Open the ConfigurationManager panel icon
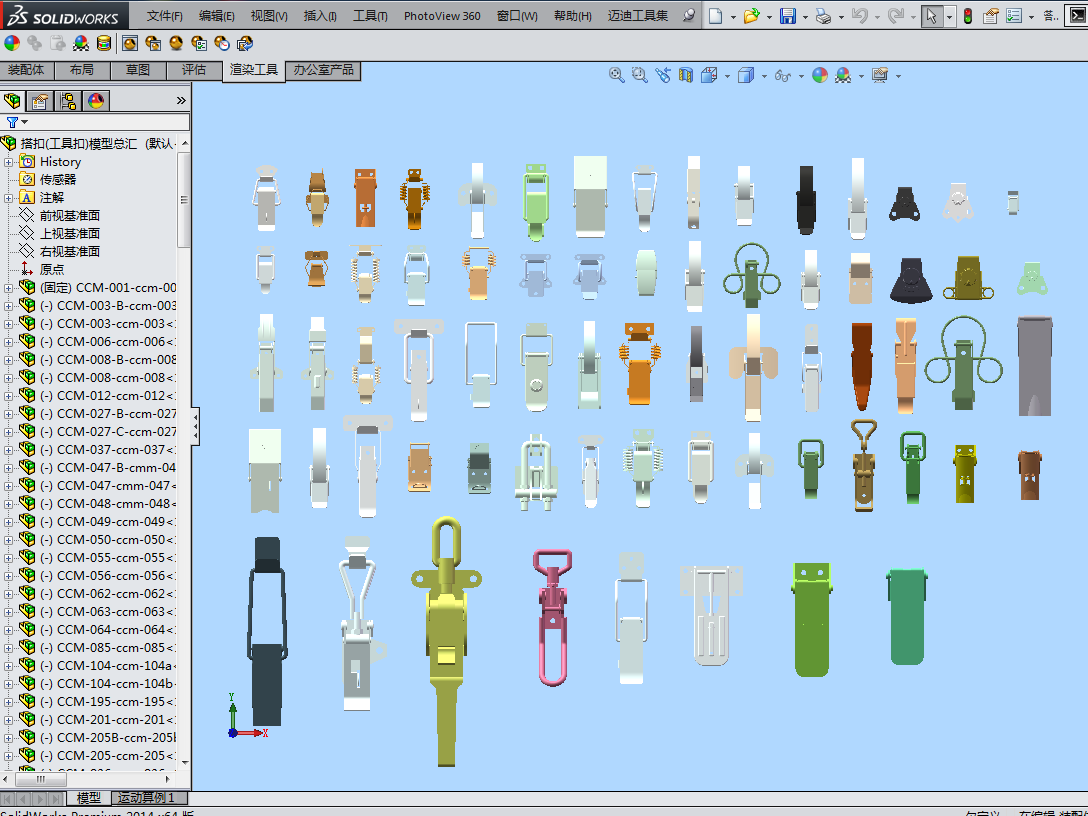1088x816 pixels. pos(68,100)
